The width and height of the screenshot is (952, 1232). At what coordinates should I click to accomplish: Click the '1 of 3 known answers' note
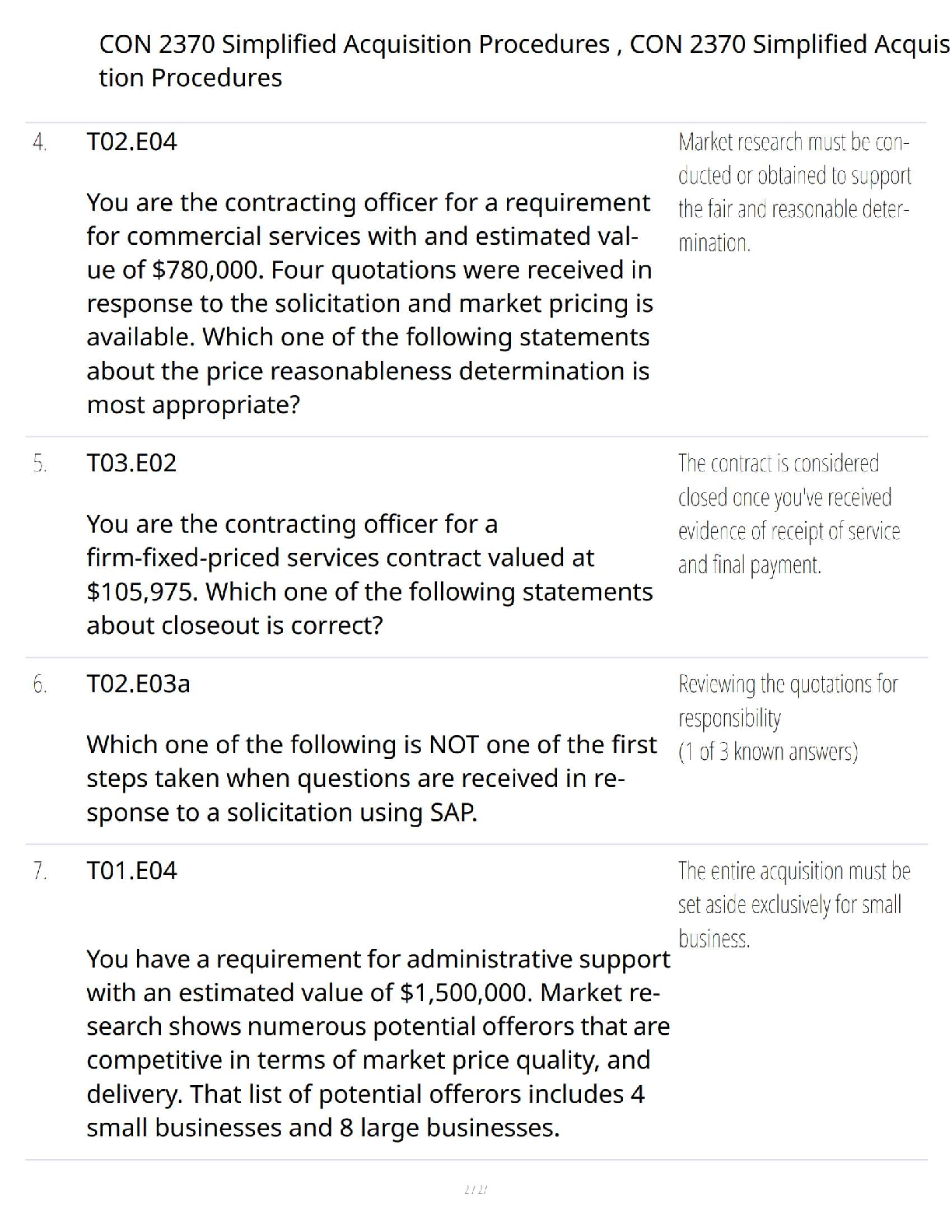click(768, 752)
